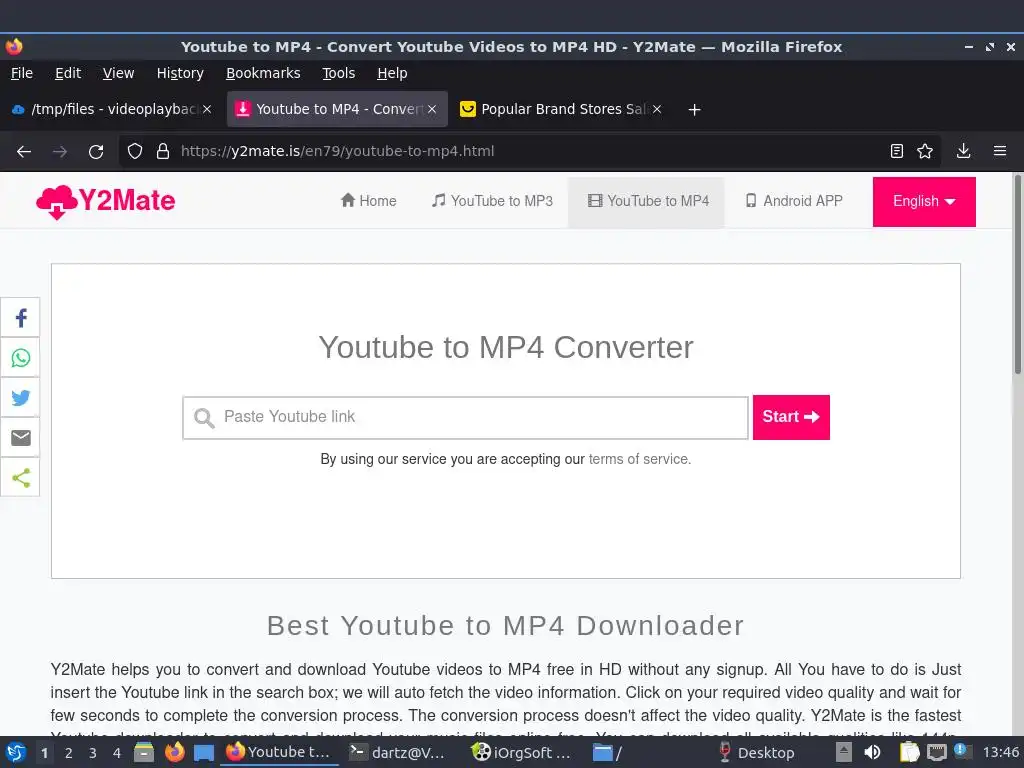Switch to workspace 3 in taskbar
The height and width of the screenshot is (768, 1024).
pyautogui.click(x=93, y=753)
